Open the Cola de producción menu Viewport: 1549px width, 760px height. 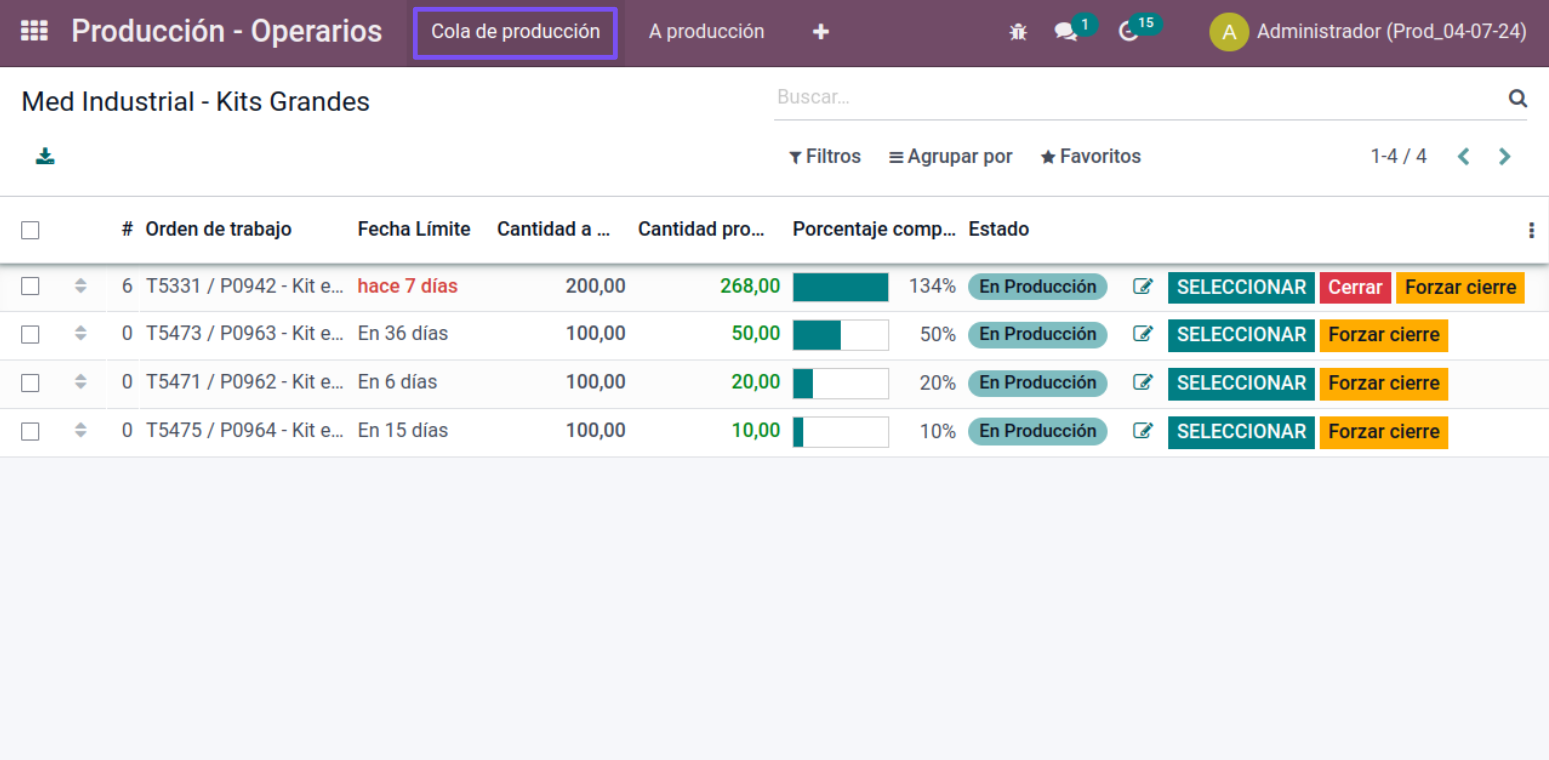(515, 32)
